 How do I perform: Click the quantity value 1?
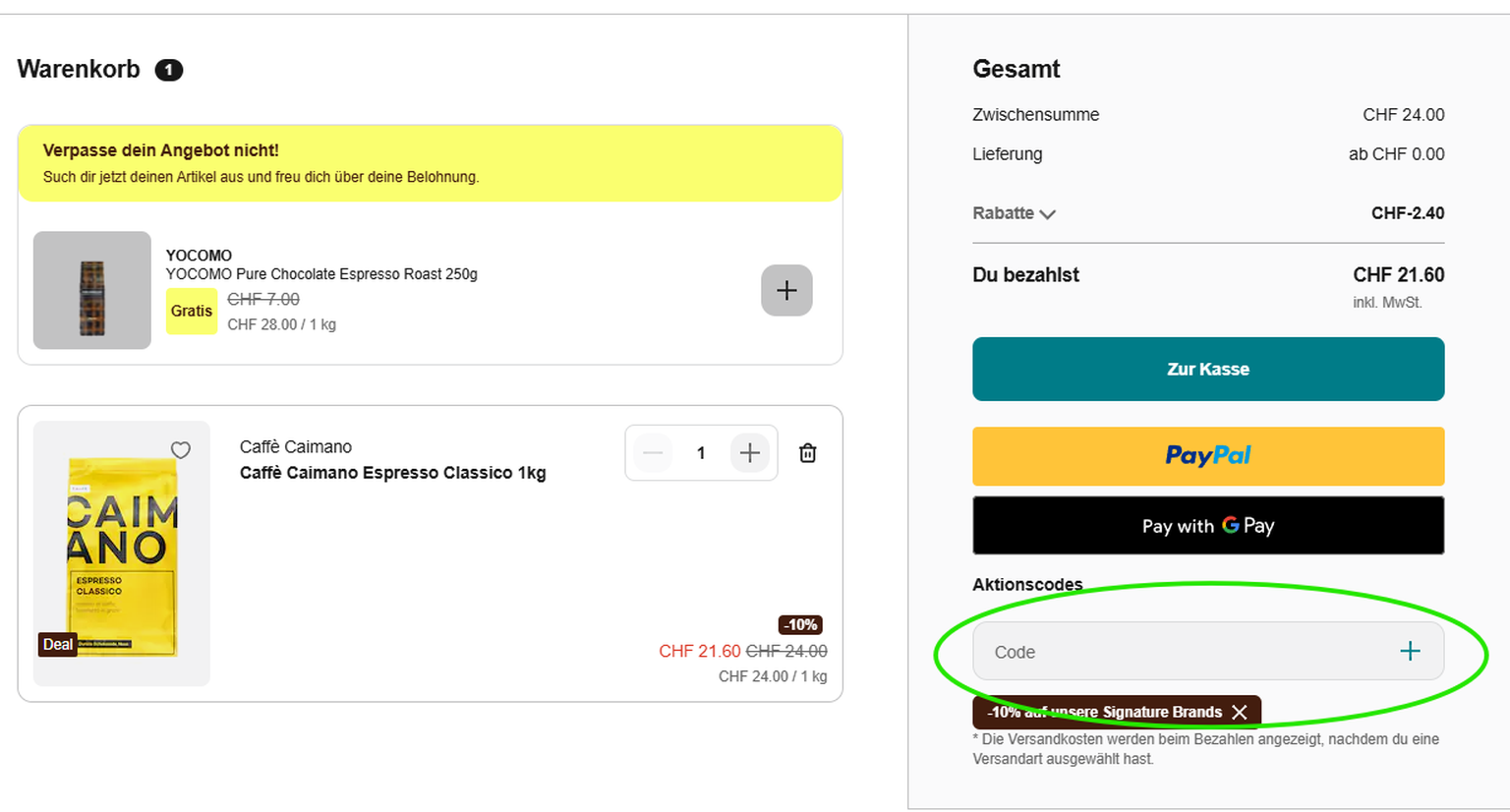701,453
